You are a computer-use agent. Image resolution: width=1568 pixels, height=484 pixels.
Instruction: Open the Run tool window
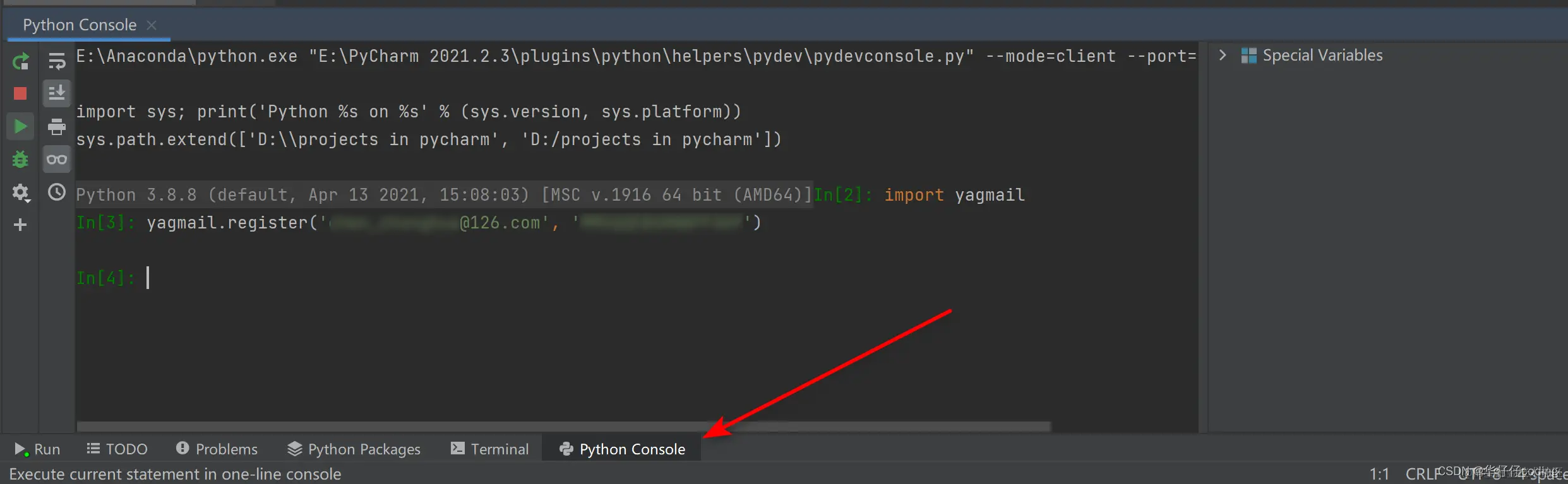(x=37, y=449)
